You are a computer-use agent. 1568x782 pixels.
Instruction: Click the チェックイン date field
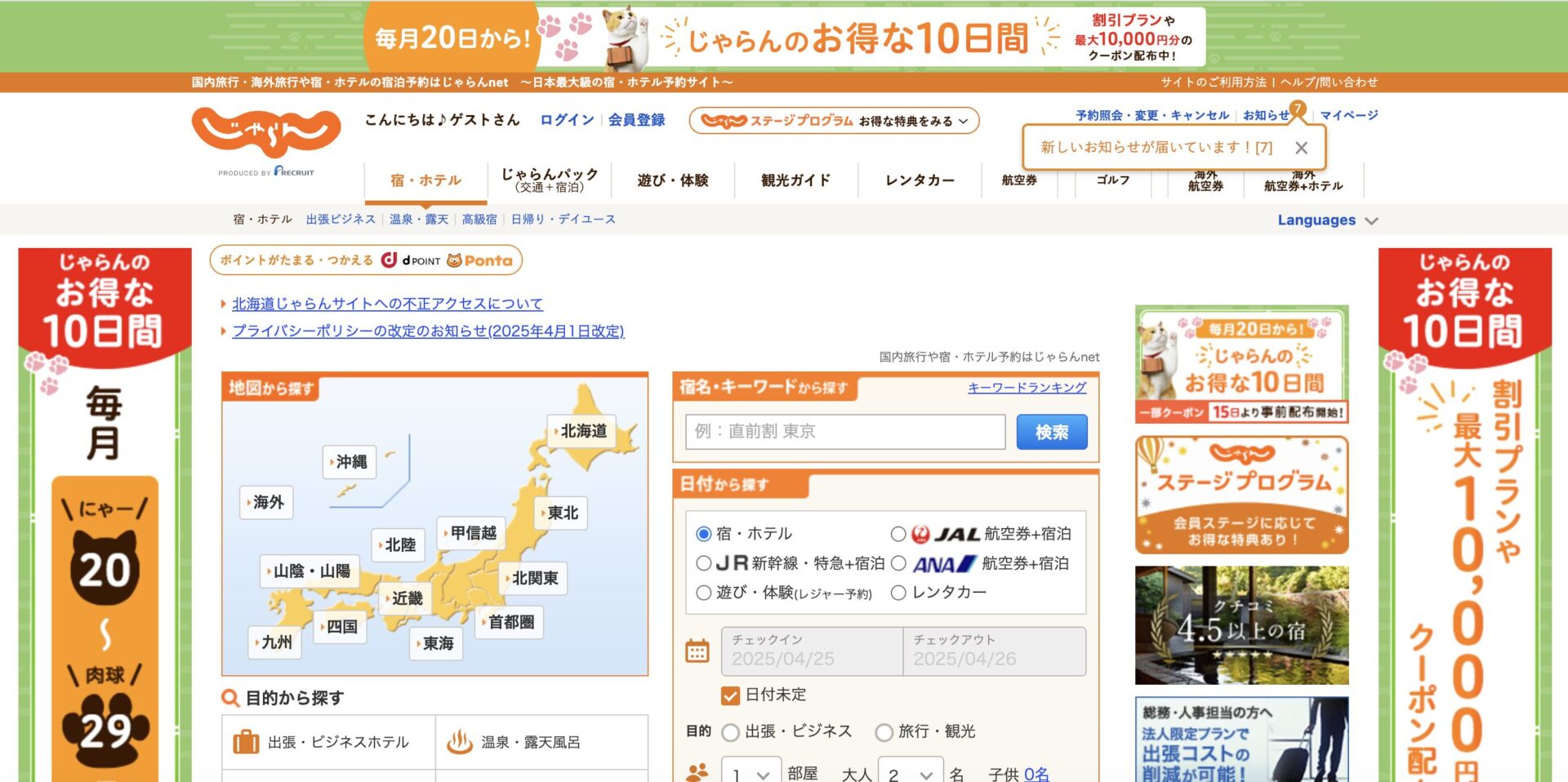click(812, 651)
